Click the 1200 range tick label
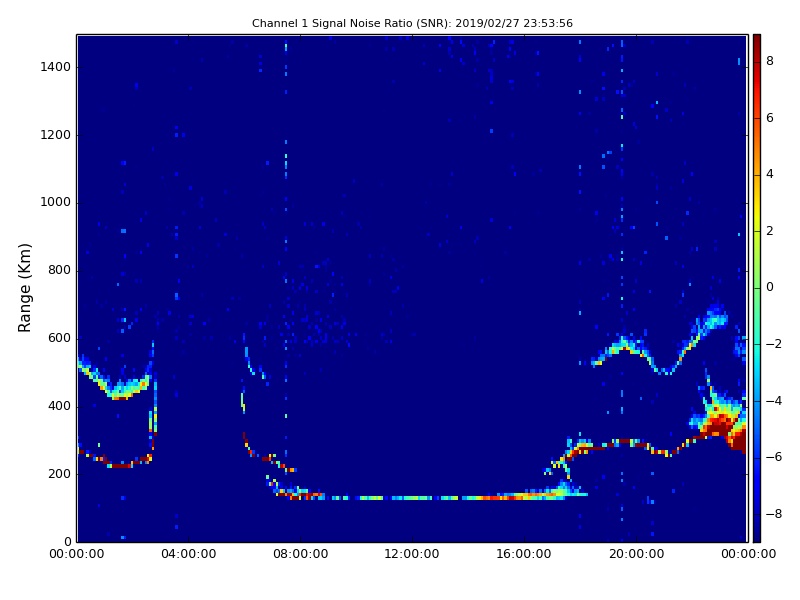Viewport: 800px width, 600px height. (56, 135)
